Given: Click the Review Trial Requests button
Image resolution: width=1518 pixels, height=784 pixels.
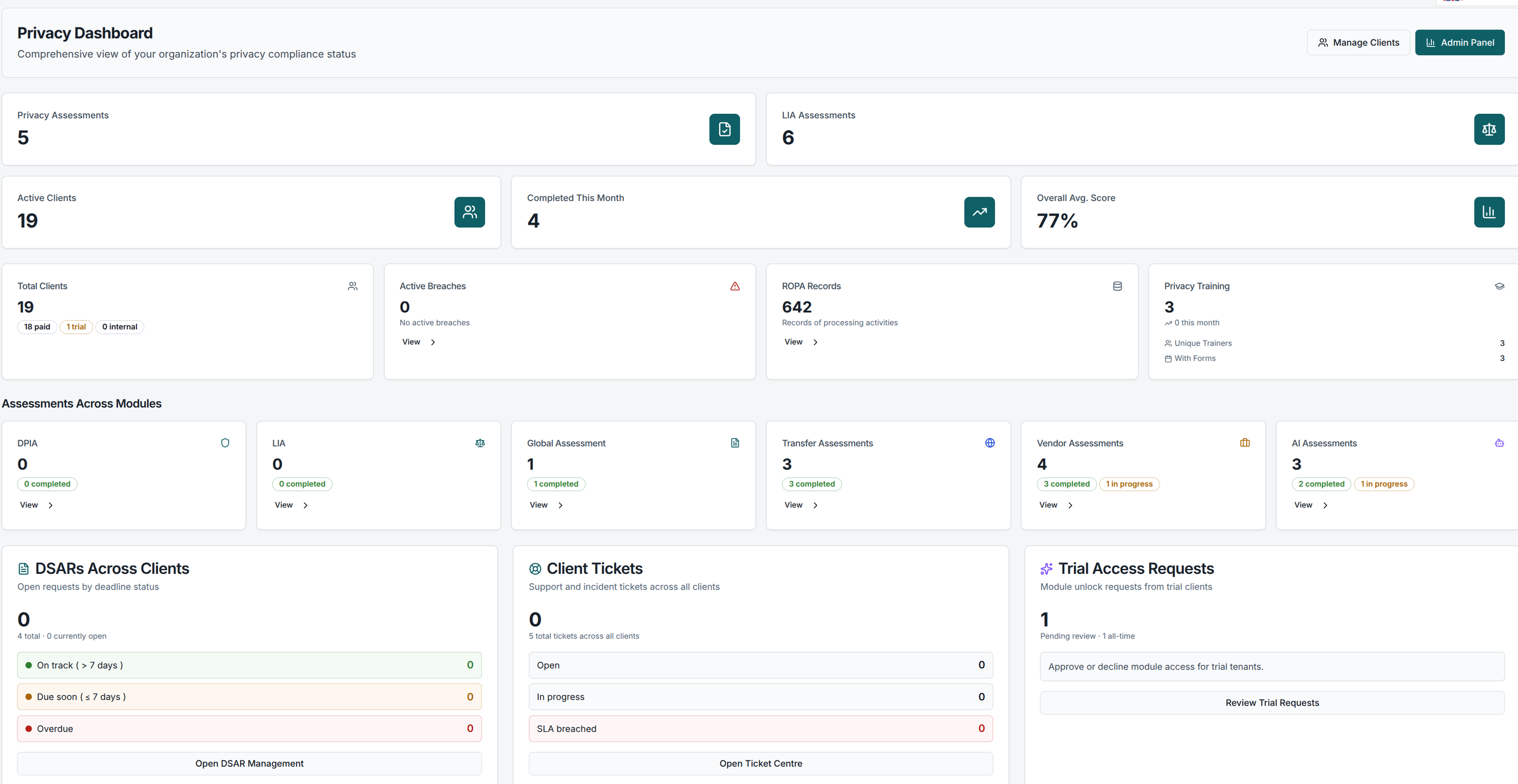Looking at the screenshot, I should pyautogui.click(x=1272, y=703).
